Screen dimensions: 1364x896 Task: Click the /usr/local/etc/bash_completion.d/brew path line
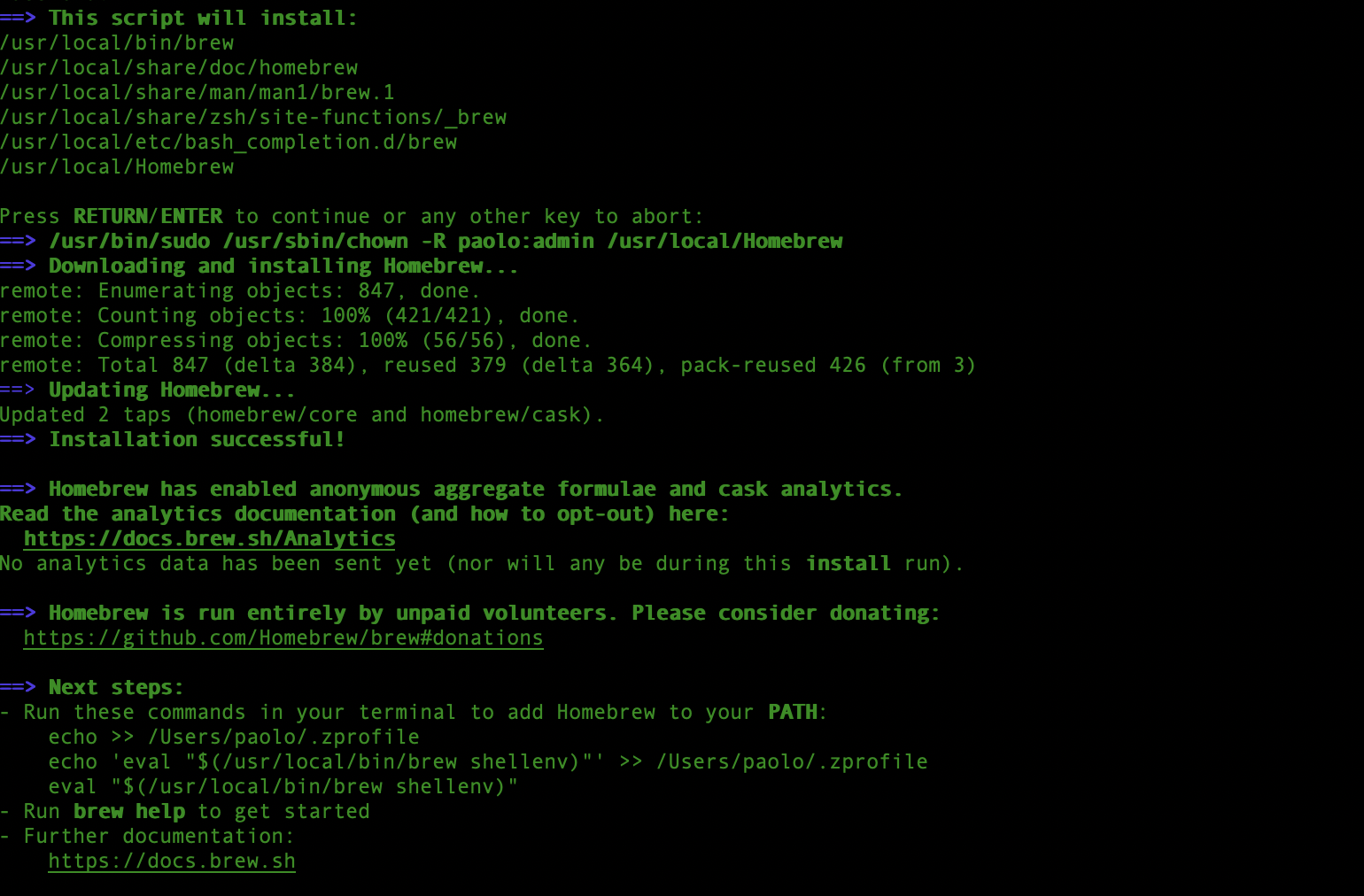[229, 142]
